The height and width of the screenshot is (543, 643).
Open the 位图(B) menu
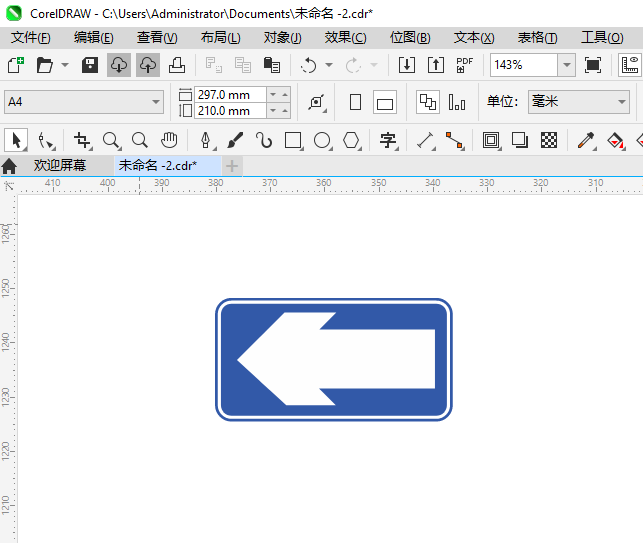coord(410,38)
